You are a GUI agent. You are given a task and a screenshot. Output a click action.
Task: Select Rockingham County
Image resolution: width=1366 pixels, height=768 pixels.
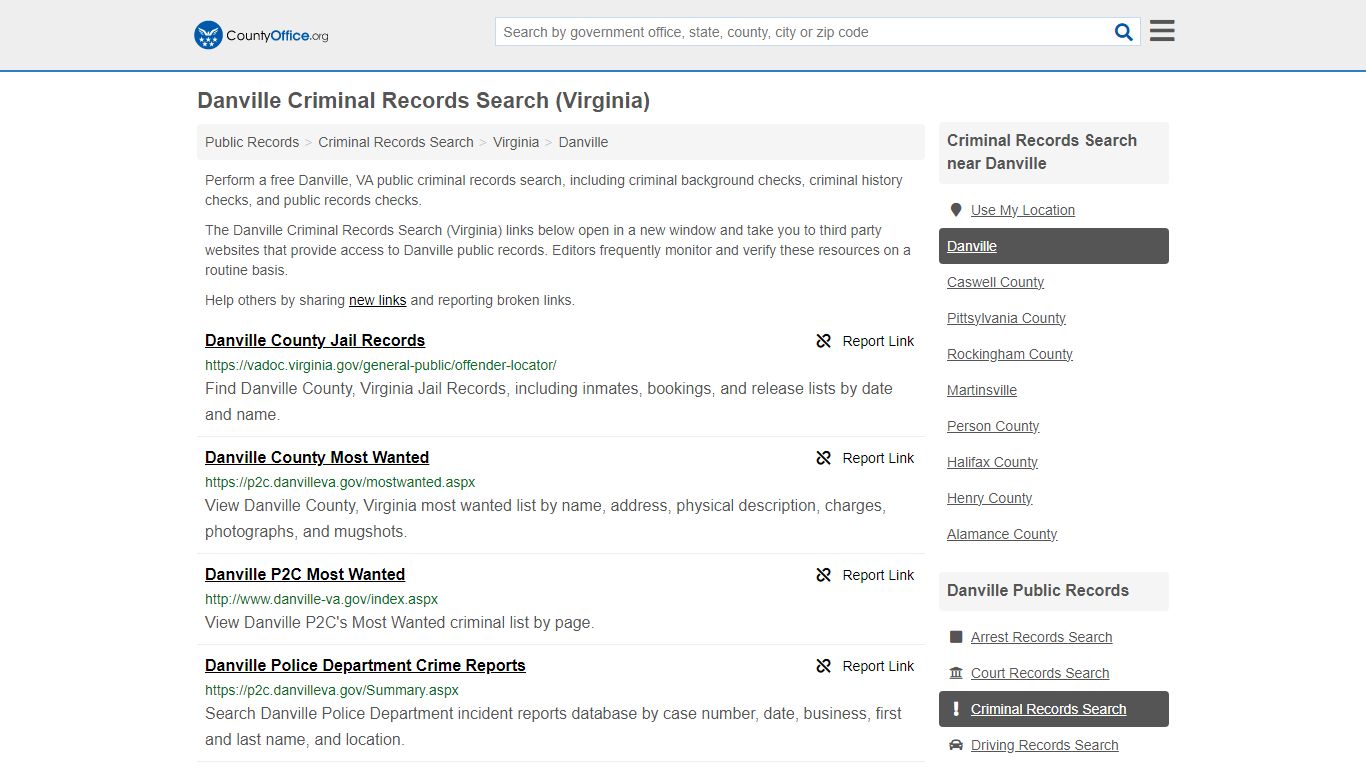click(x=1010, y=354)
